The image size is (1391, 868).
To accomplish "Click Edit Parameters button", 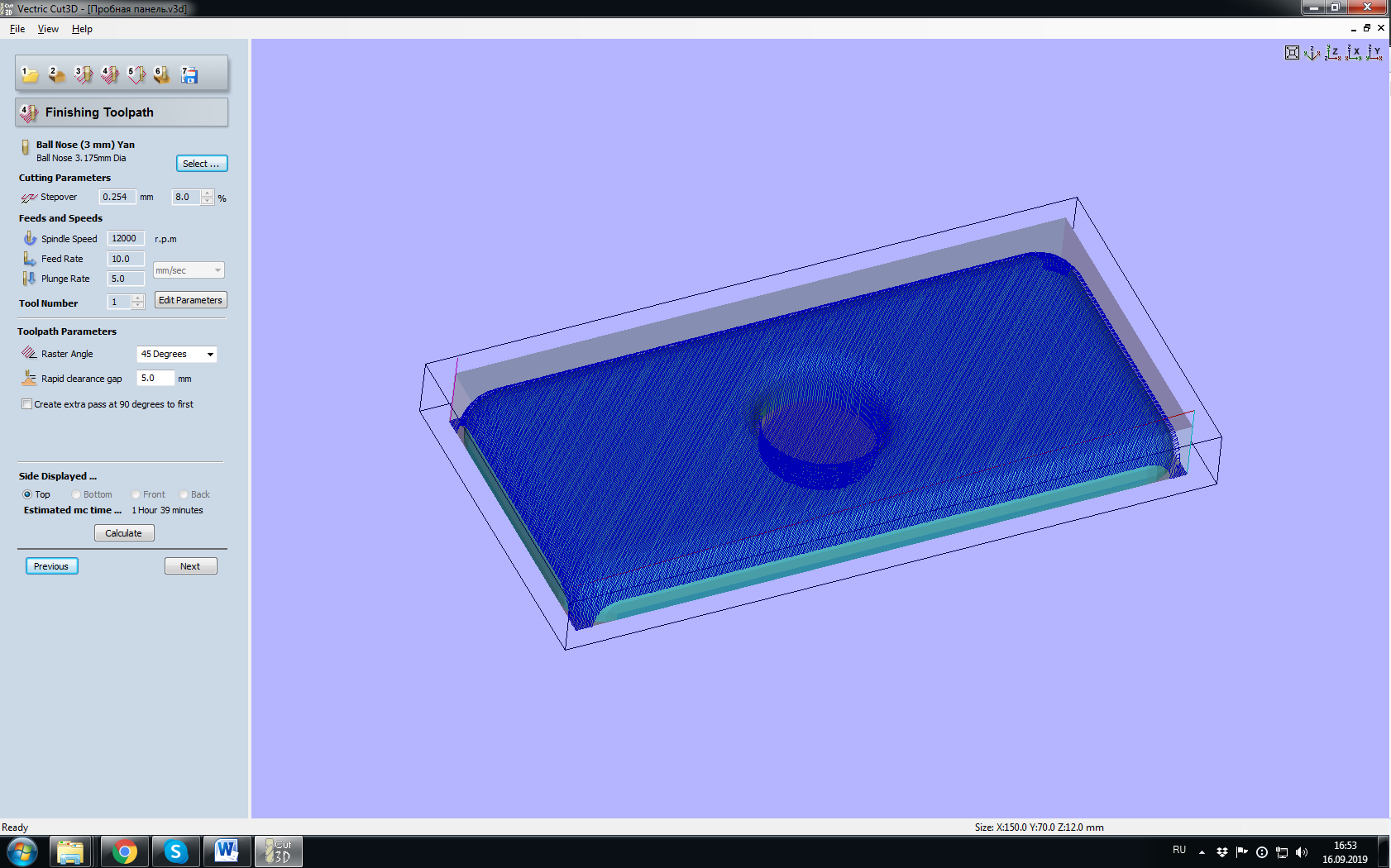I will coord(190,300).
